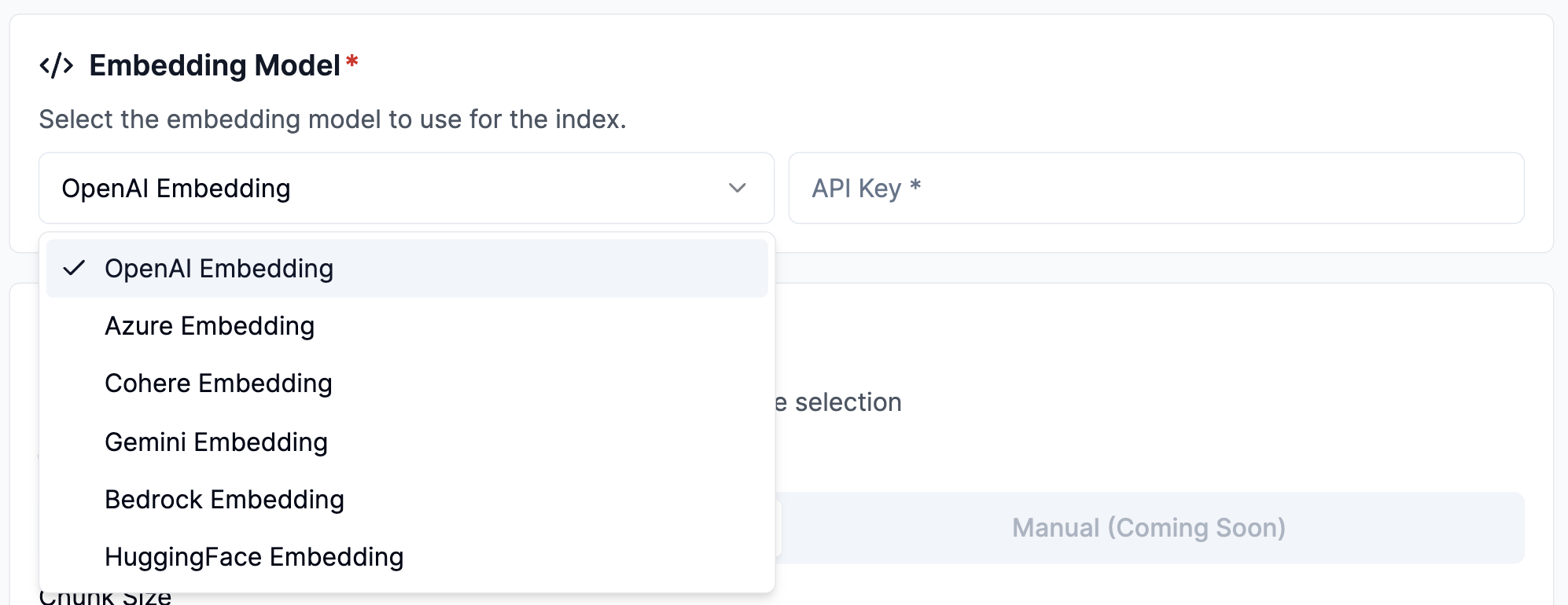The height and width of the screenshot is (605, 1568).
Task: Click the chevron on the embedding model selector
Action: (736, 189)
